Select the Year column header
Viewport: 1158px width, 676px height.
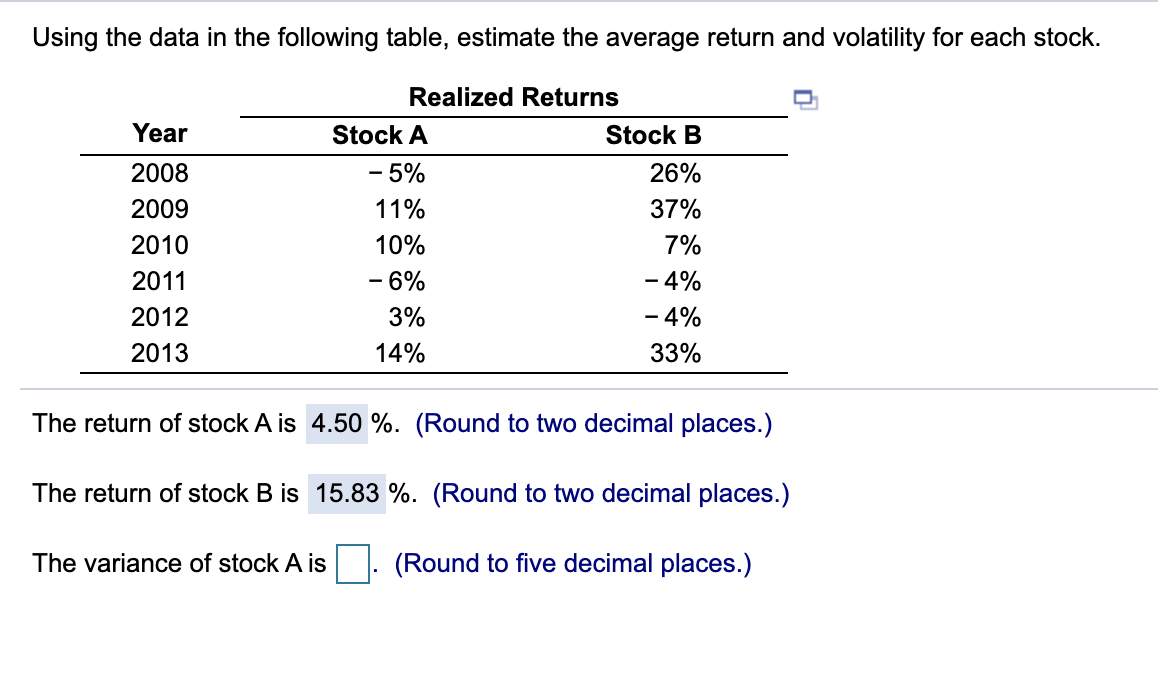[x=160, y=134]
